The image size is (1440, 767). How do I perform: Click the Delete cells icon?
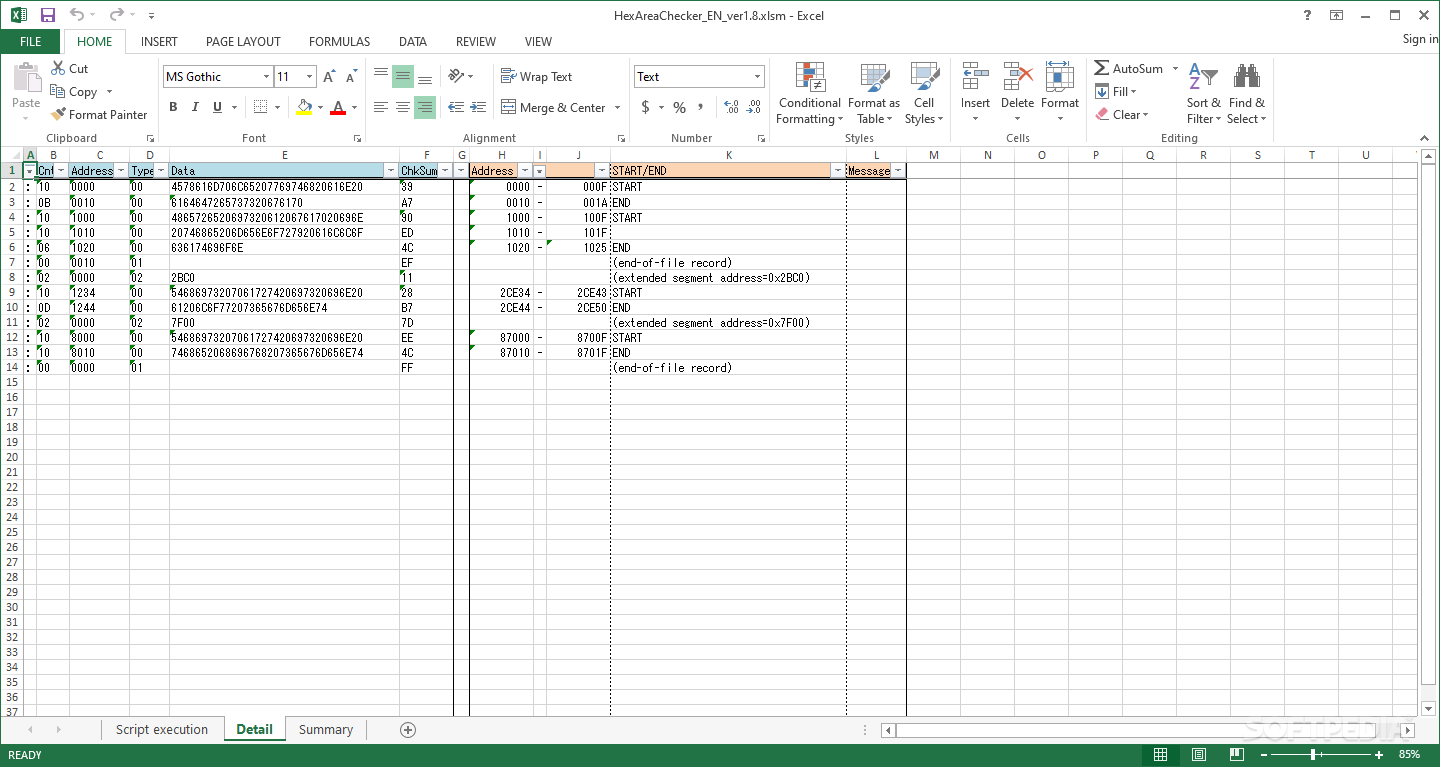[1017, 77]
